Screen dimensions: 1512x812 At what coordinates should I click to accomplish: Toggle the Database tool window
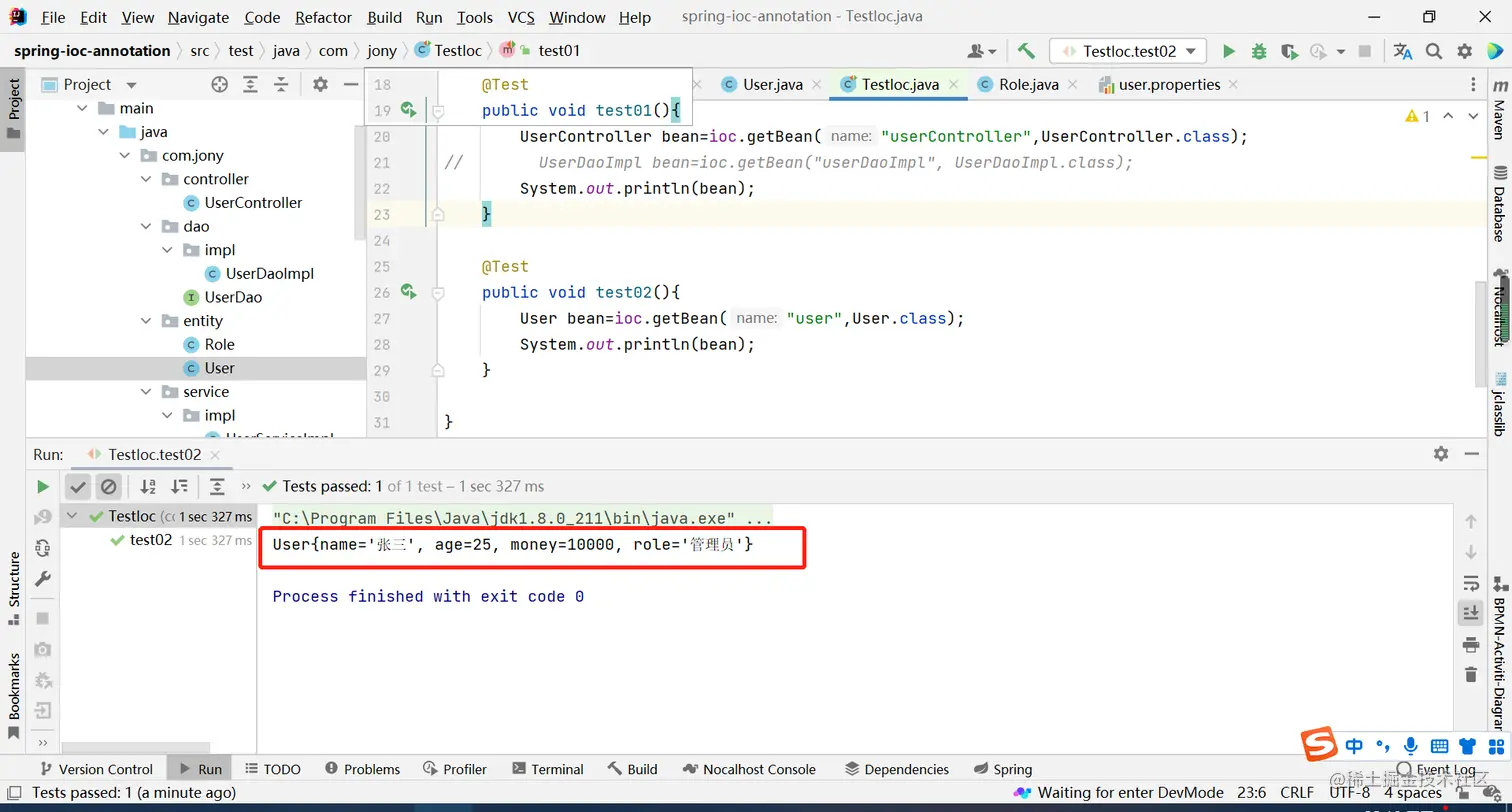1499,206
